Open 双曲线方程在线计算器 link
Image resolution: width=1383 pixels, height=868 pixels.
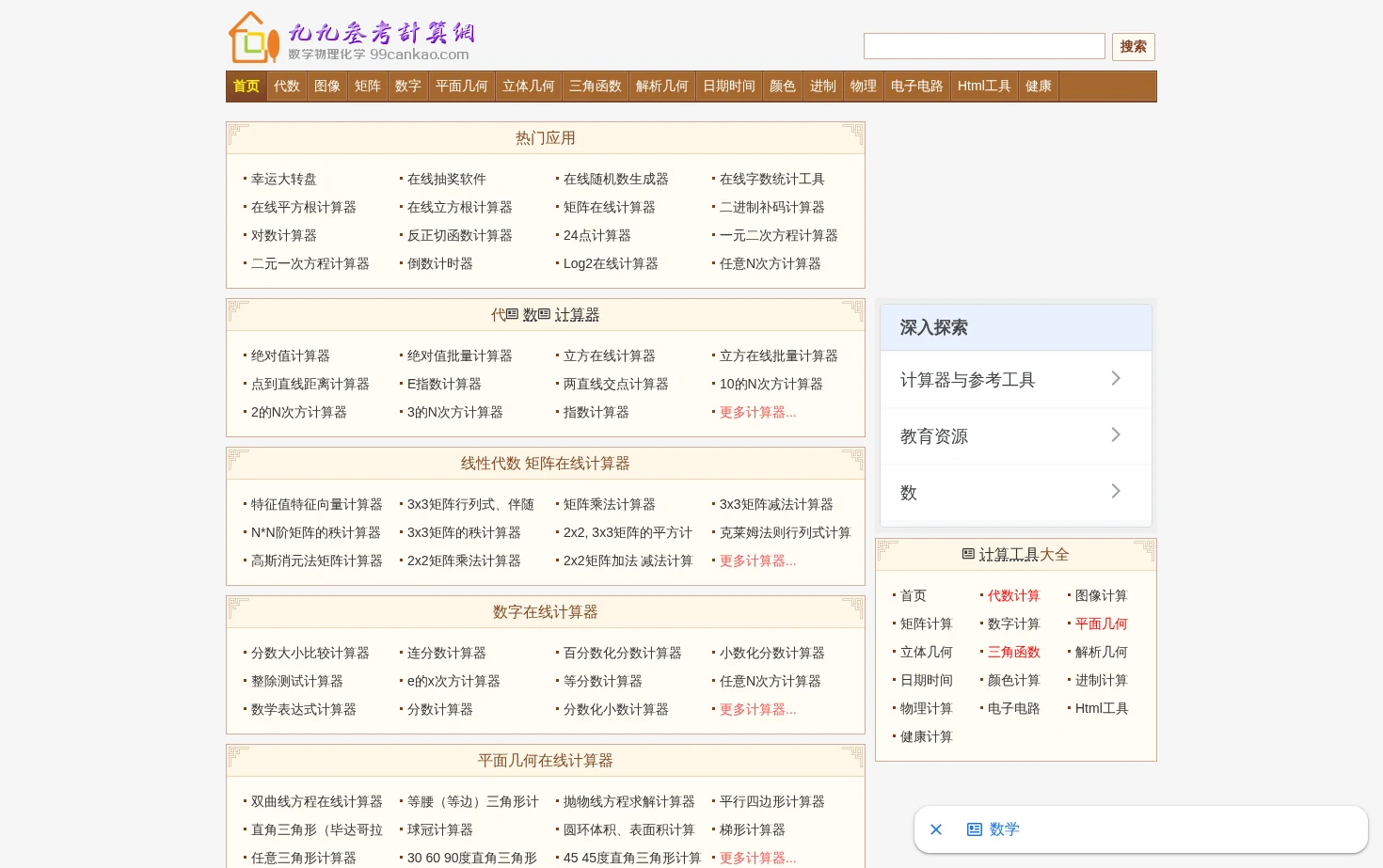coord(317,801)
